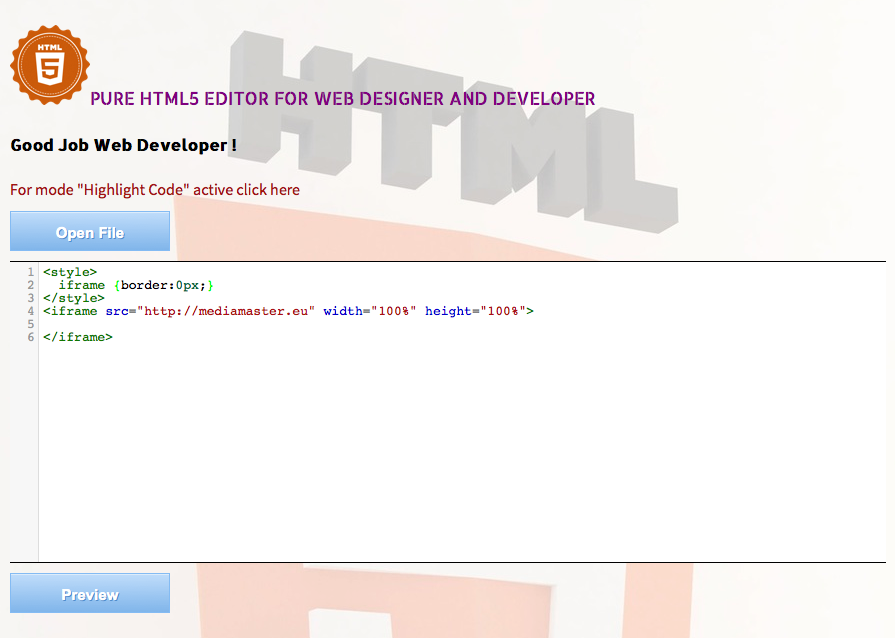Select the iframe selector text on line 2
Image resolution: width=895 pixels, height=638 pixels.
82,284
